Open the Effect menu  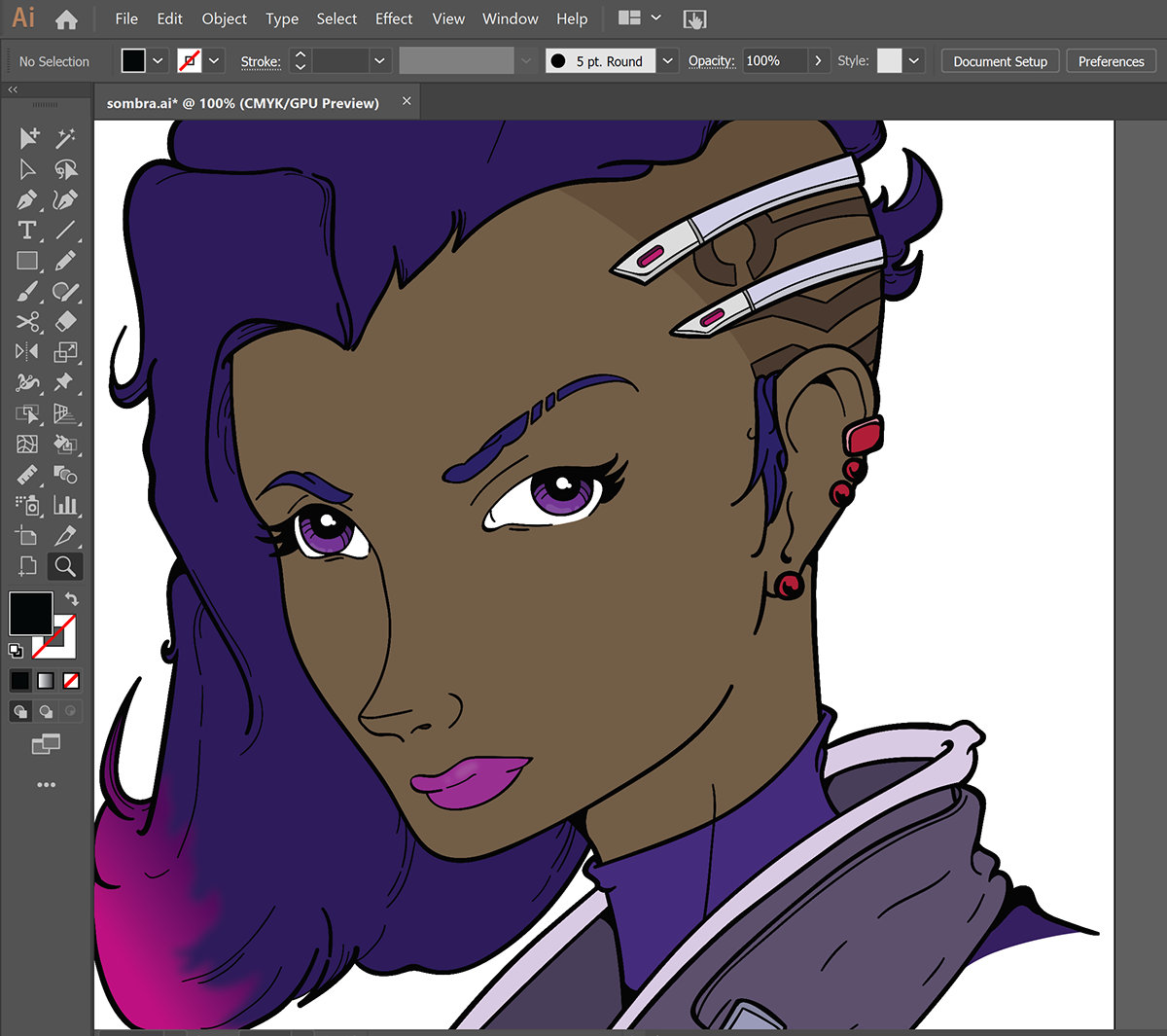(x=394, y=18)
